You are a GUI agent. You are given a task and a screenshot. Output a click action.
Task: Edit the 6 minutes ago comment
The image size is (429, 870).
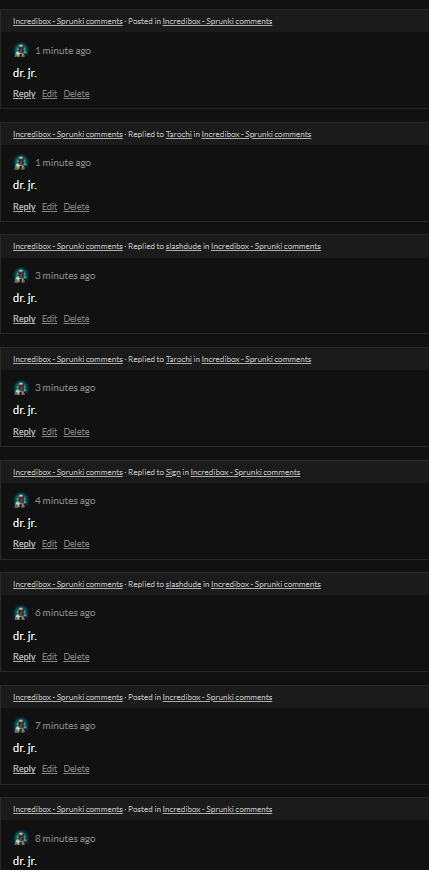tap(49, 656)
